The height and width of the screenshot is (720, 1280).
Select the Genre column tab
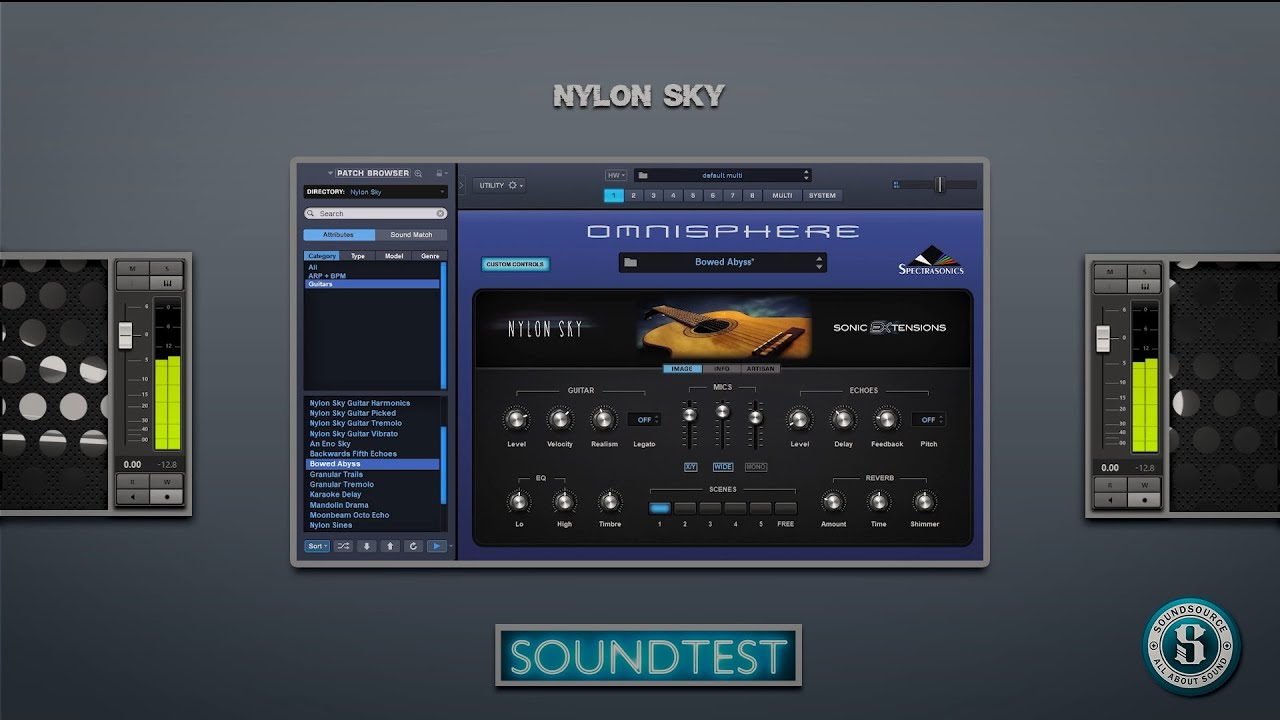coord(430,256)
